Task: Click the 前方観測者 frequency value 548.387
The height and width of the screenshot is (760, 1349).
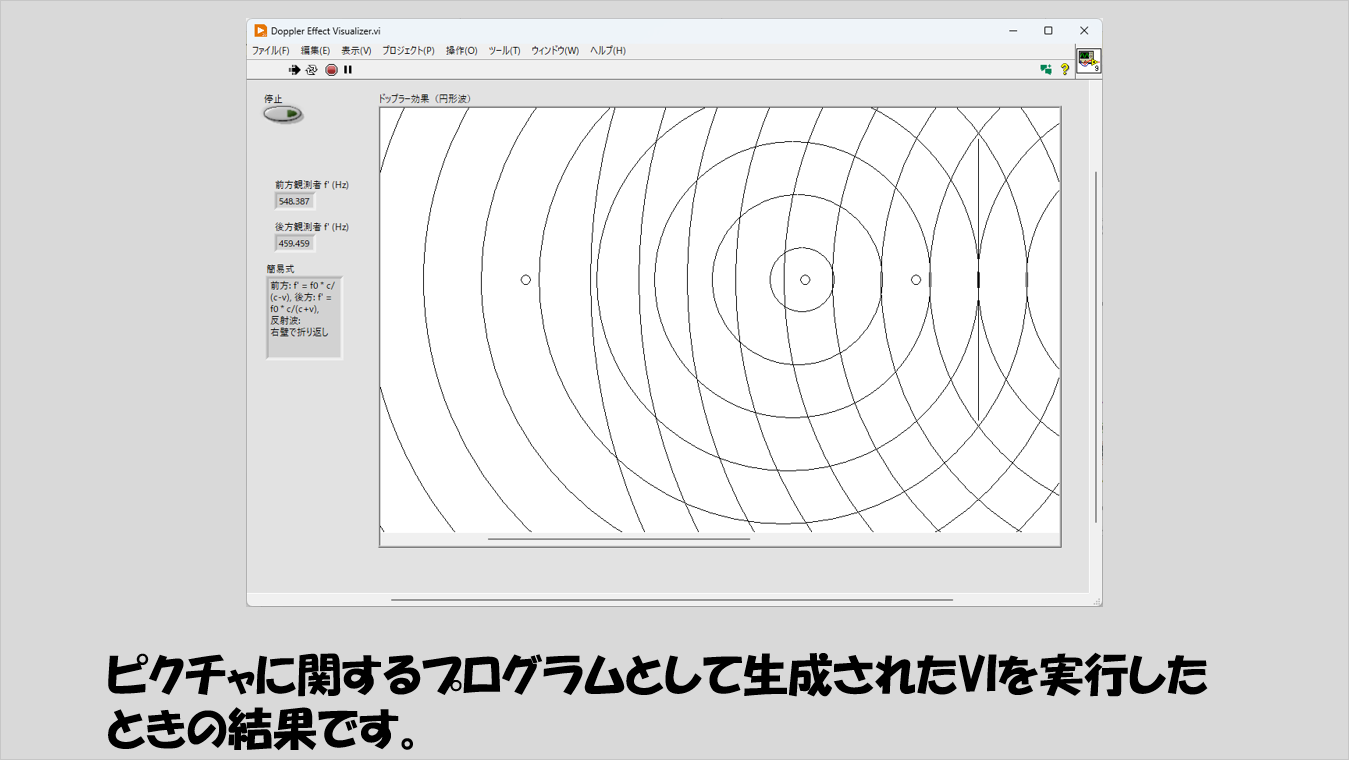Action: pyautogui.click(x=295, y=201)
